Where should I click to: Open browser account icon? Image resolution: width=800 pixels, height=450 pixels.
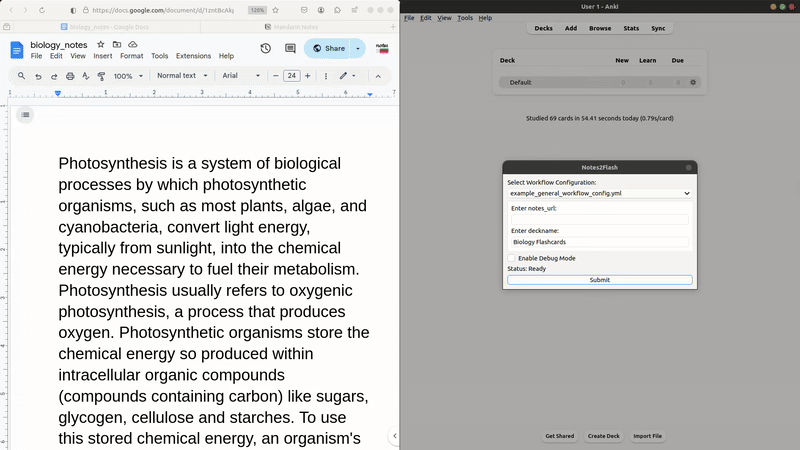321,10
